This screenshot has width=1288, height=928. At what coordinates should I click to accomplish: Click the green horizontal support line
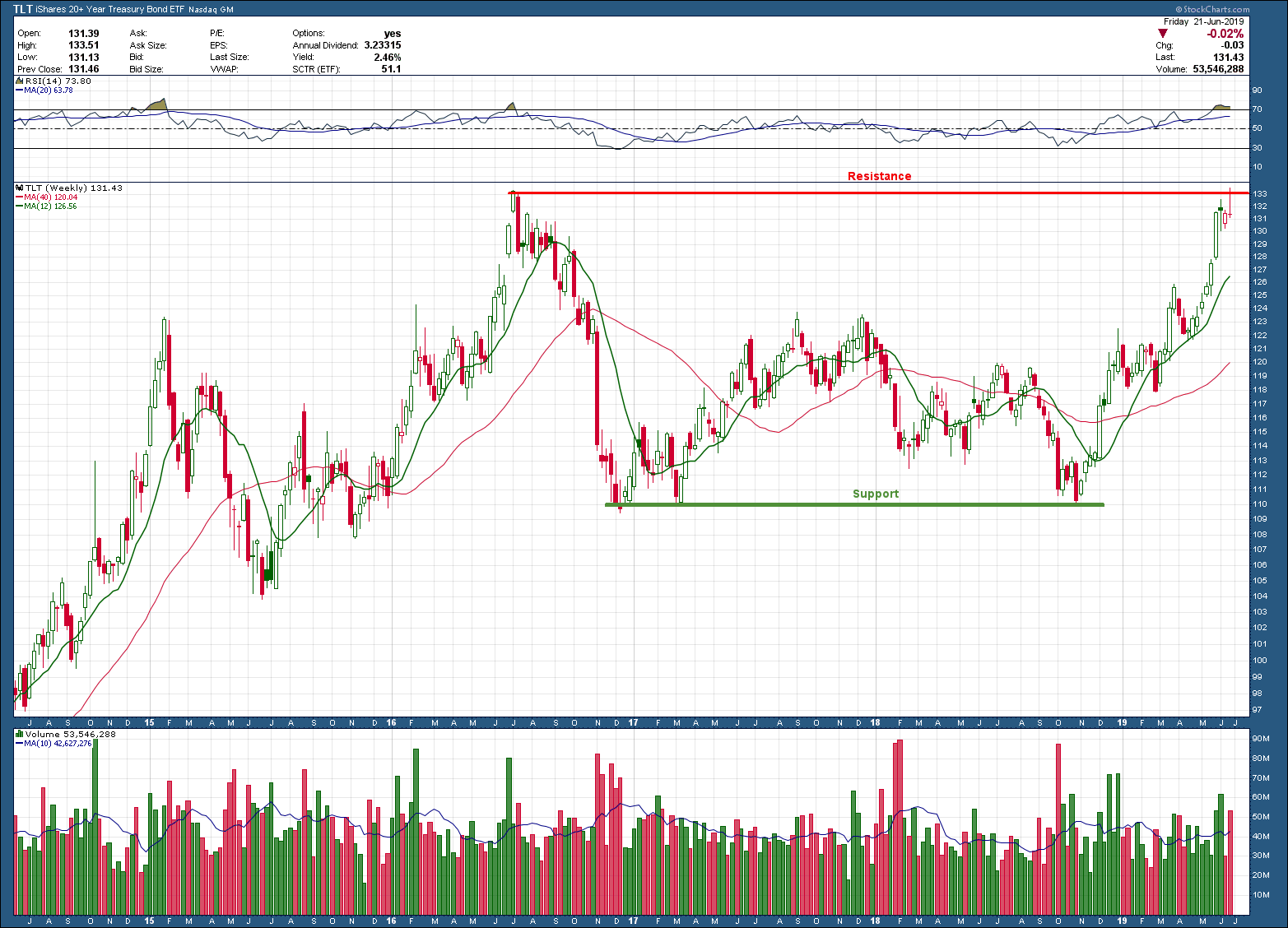click(854, 504)
